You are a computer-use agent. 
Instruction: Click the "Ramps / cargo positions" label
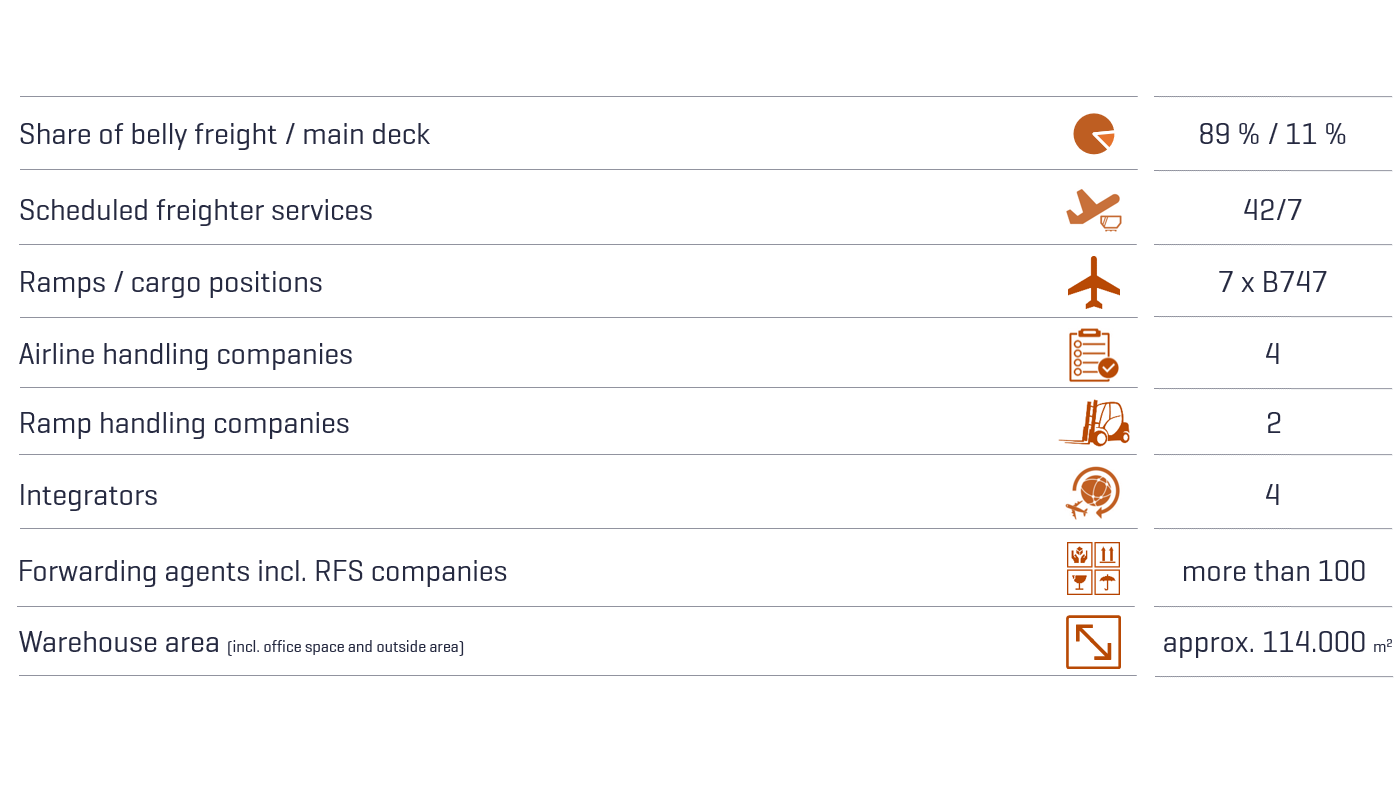coord(171,283)
